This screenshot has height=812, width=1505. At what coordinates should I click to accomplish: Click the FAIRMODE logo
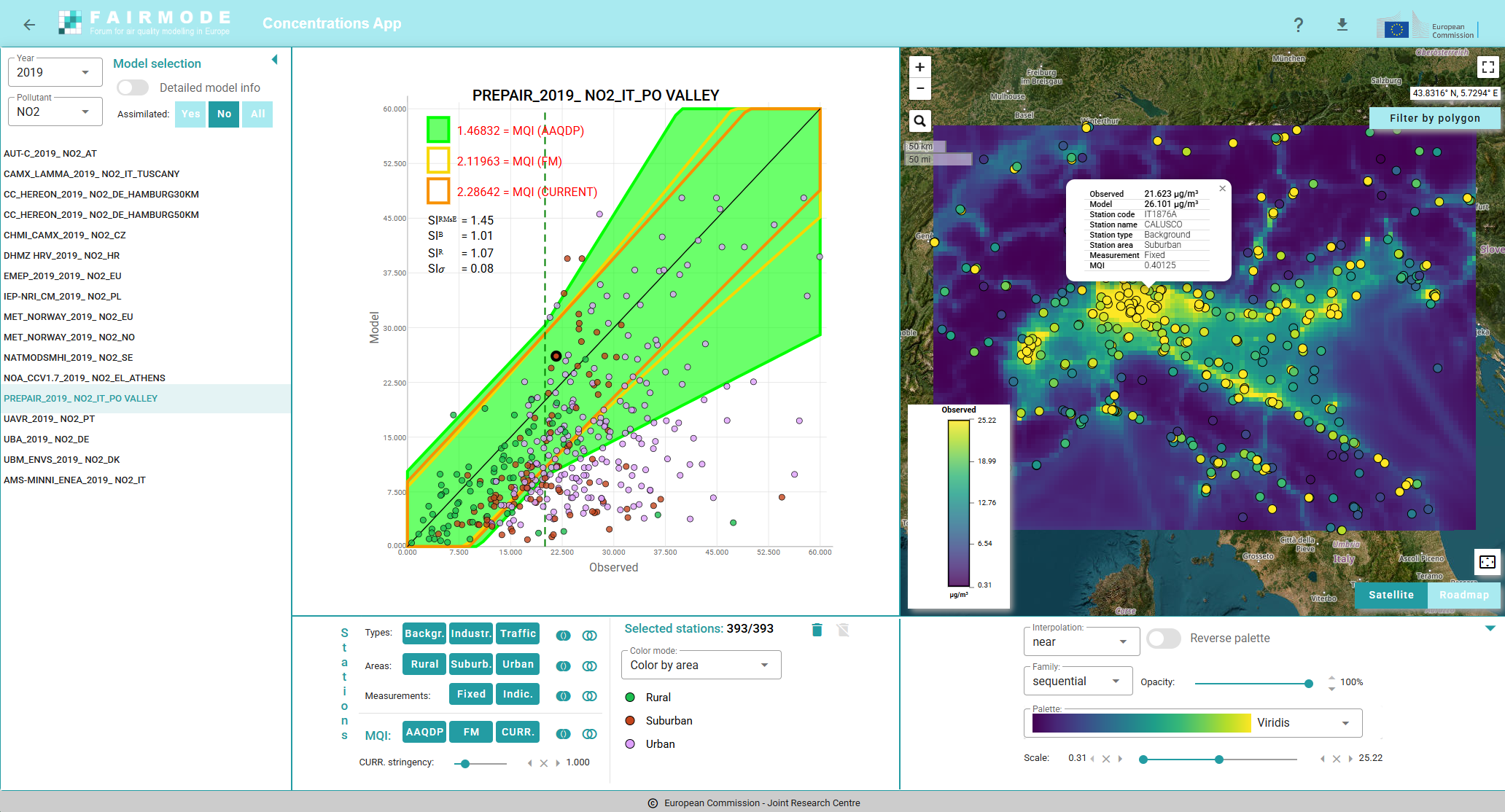[144, 23]
